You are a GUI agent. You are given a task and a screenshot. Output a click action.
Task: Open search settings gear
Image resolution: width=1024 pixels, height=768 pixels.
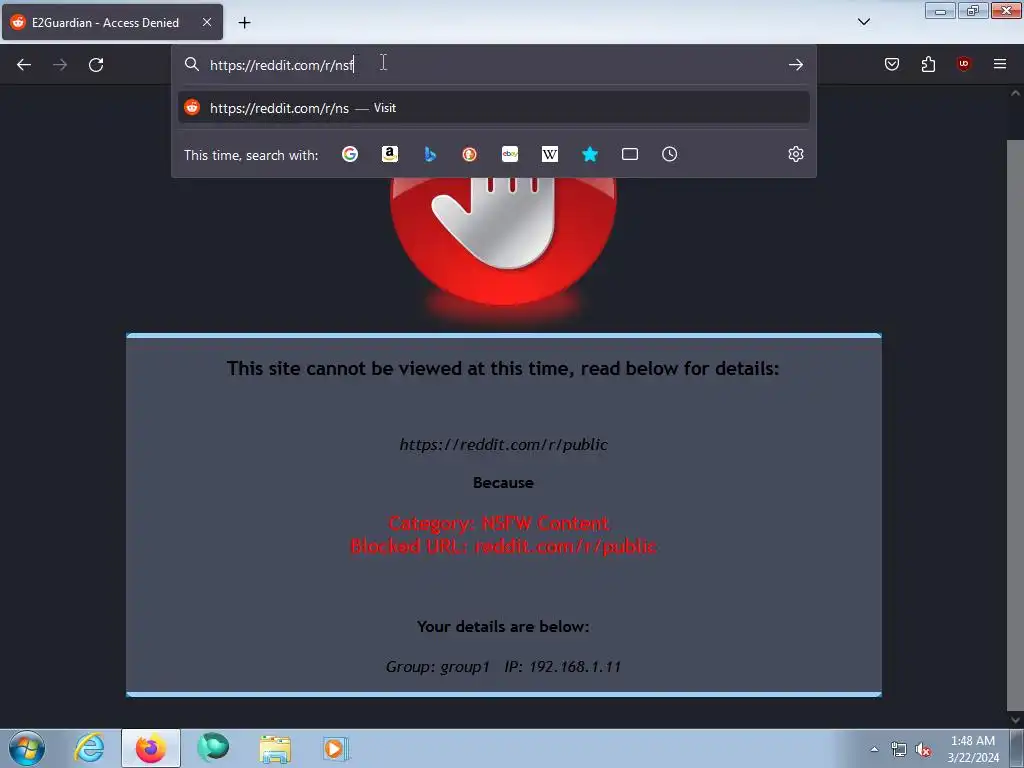click(795, 154)
